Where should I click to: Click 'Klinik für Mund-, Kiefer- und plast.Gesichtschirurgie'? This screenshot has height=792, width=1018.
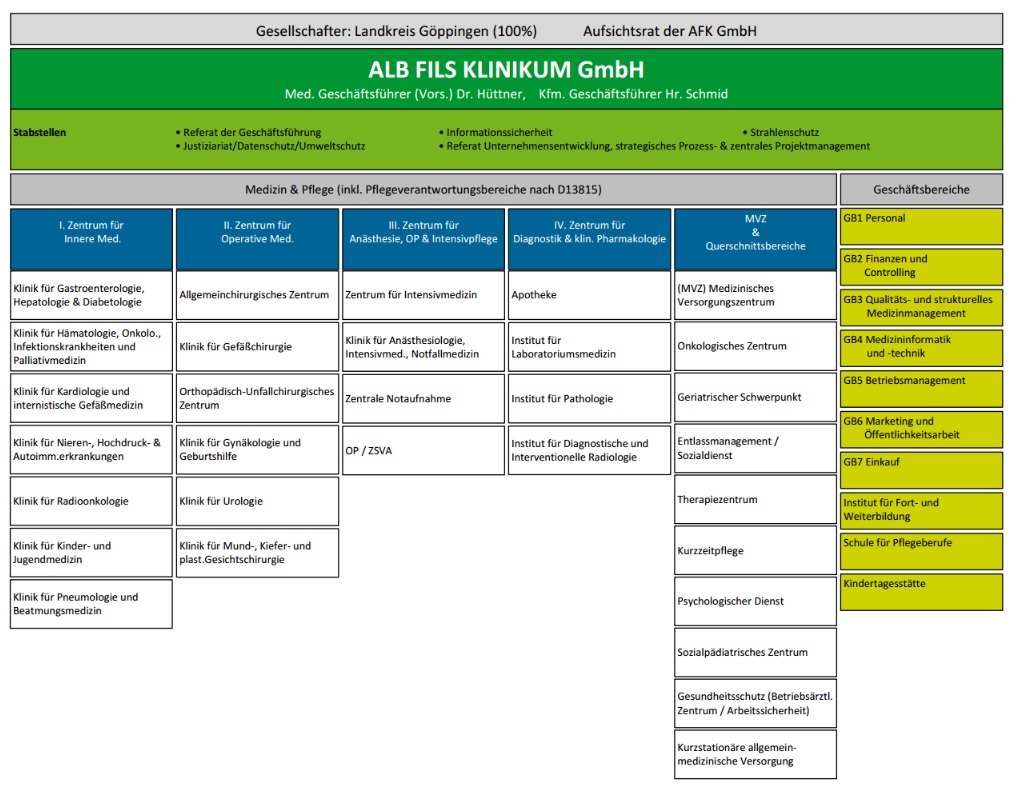(258, 552)
